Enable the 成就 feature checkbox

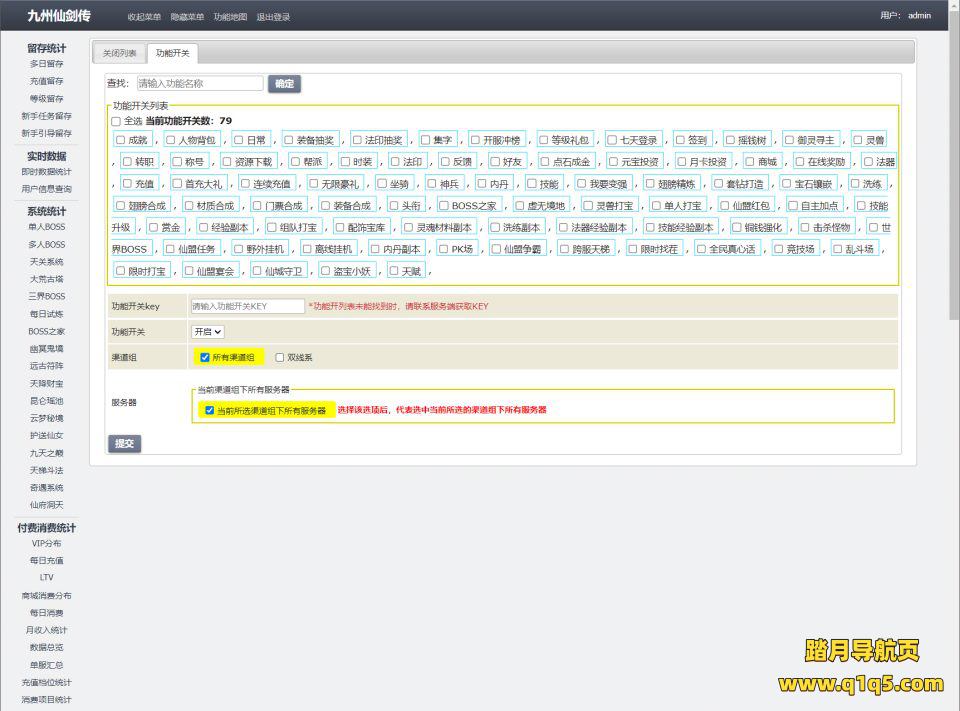click(121, 140)
